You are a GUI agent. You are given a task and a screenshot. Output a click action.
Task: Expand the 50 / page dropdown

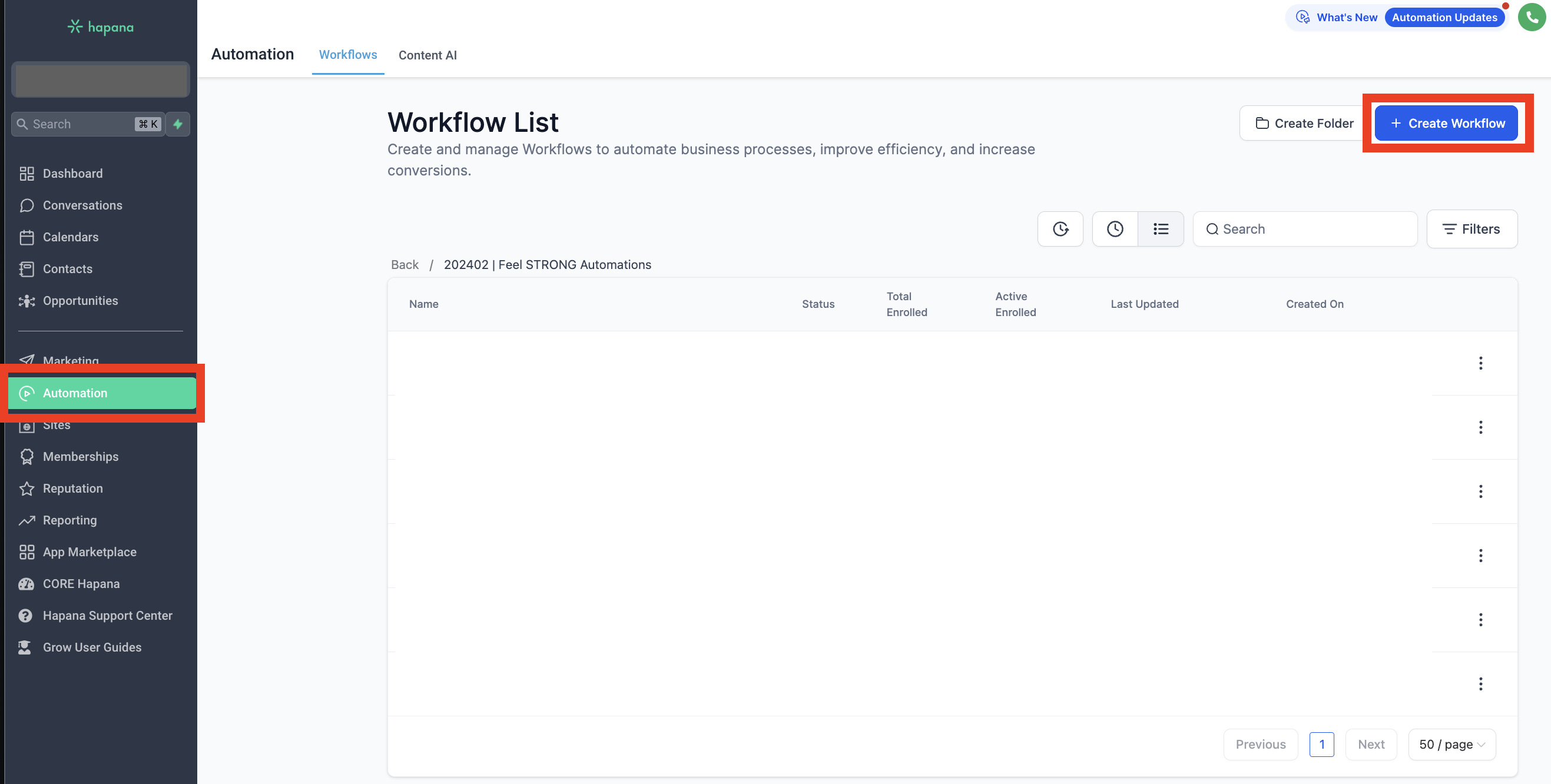pyautogui.click(x=1451, y=745)
